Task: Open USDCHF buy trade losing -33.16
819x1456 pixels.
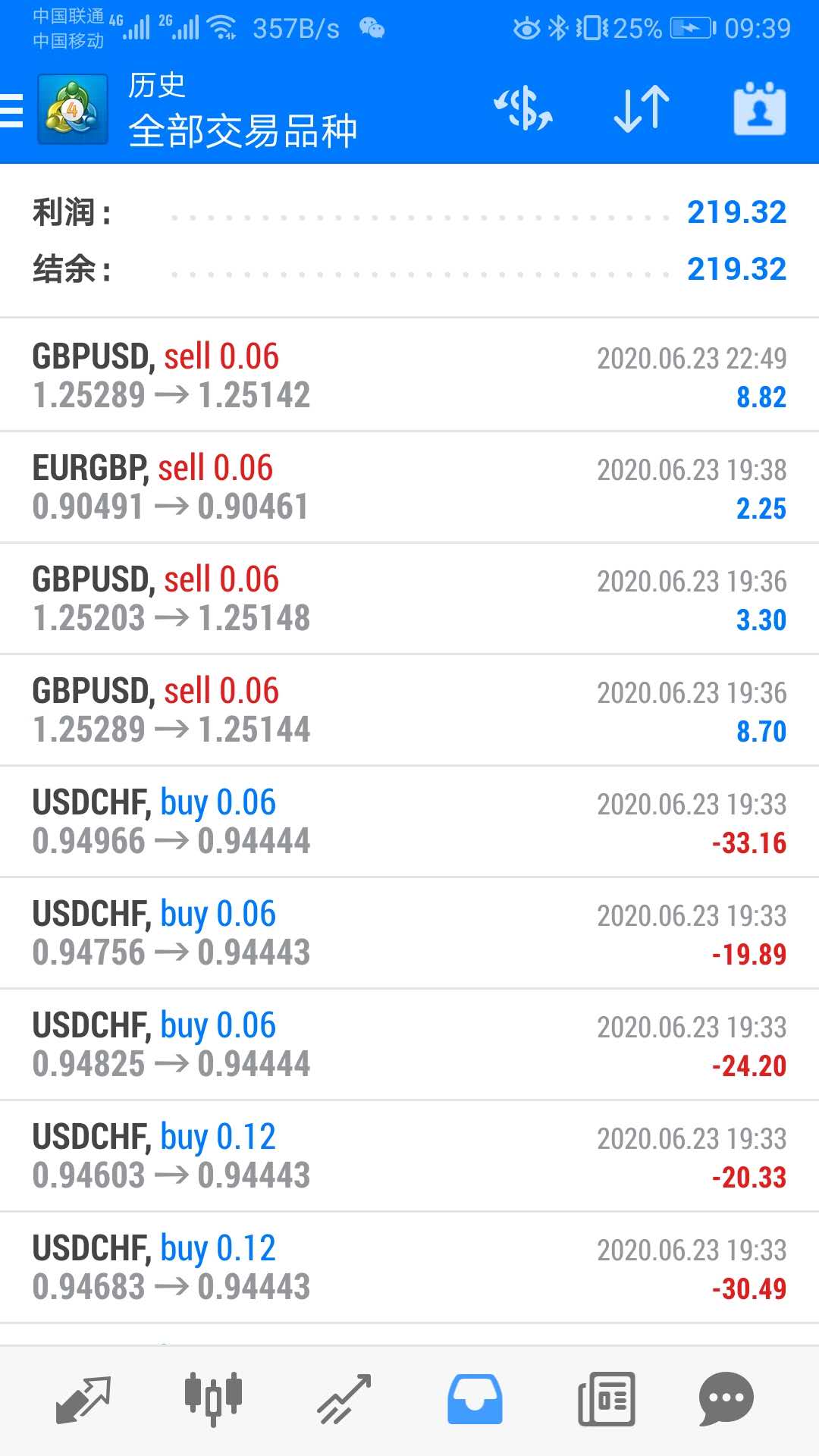Action: click(x=409, y=821)
